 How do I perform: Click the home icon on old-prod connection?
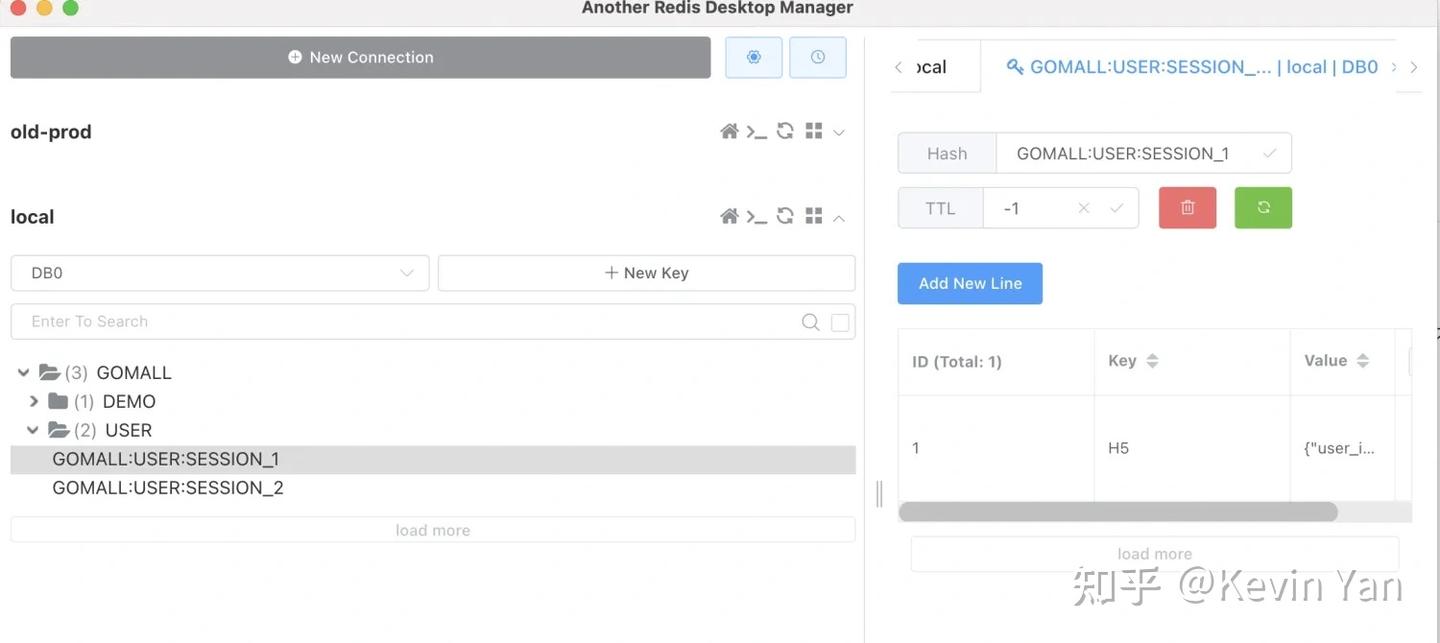[x=729, y=131]
